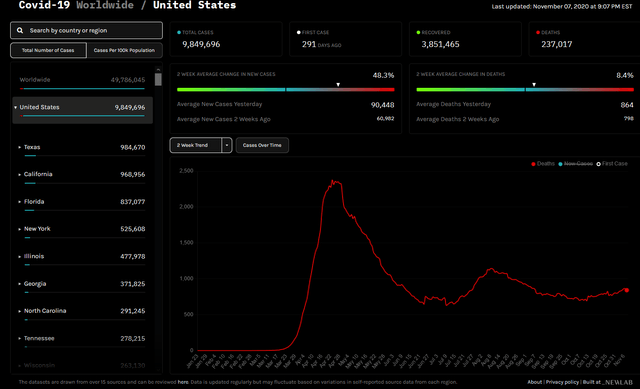Image resolution: width=640 pixels, height=389 pixels.
Task: Click the new cases change gradient bar
Action: [x=286, y=89]
